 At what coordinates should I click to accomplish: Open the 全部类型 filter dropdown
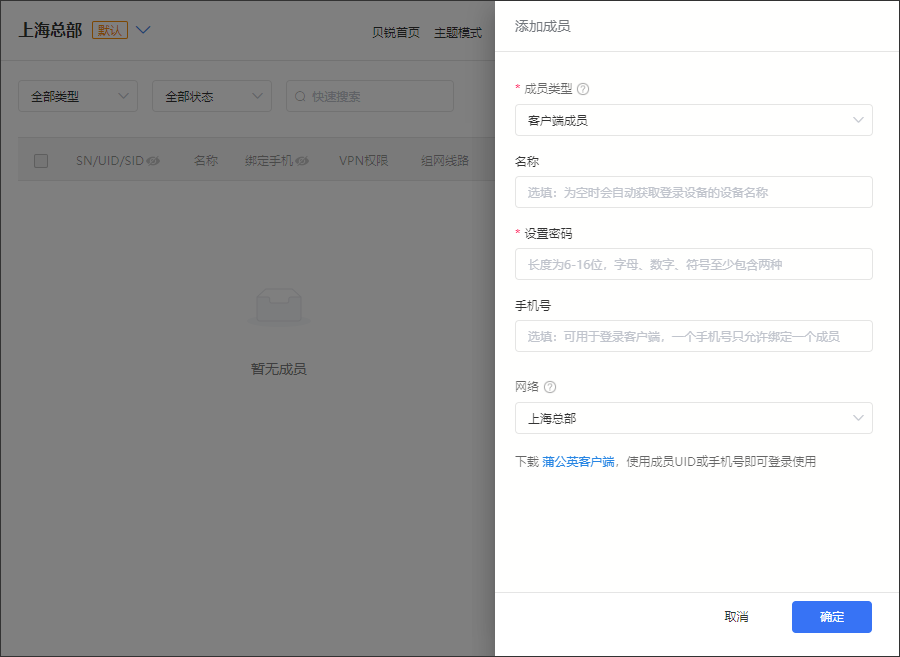pyautogui.click(x=78, y=96)
